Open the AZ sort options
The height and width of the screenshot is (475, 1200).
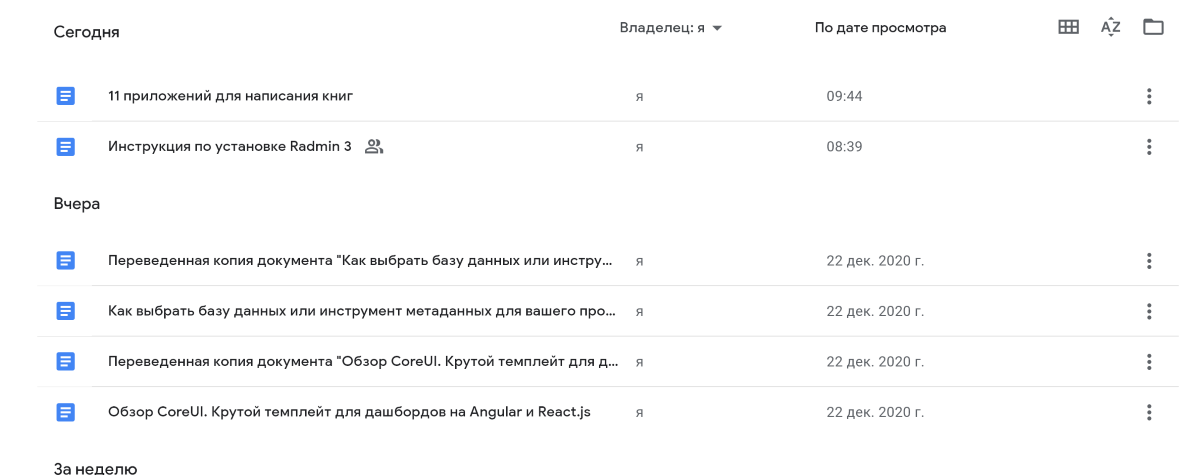pyautogui.click(x=1110, y=28)
